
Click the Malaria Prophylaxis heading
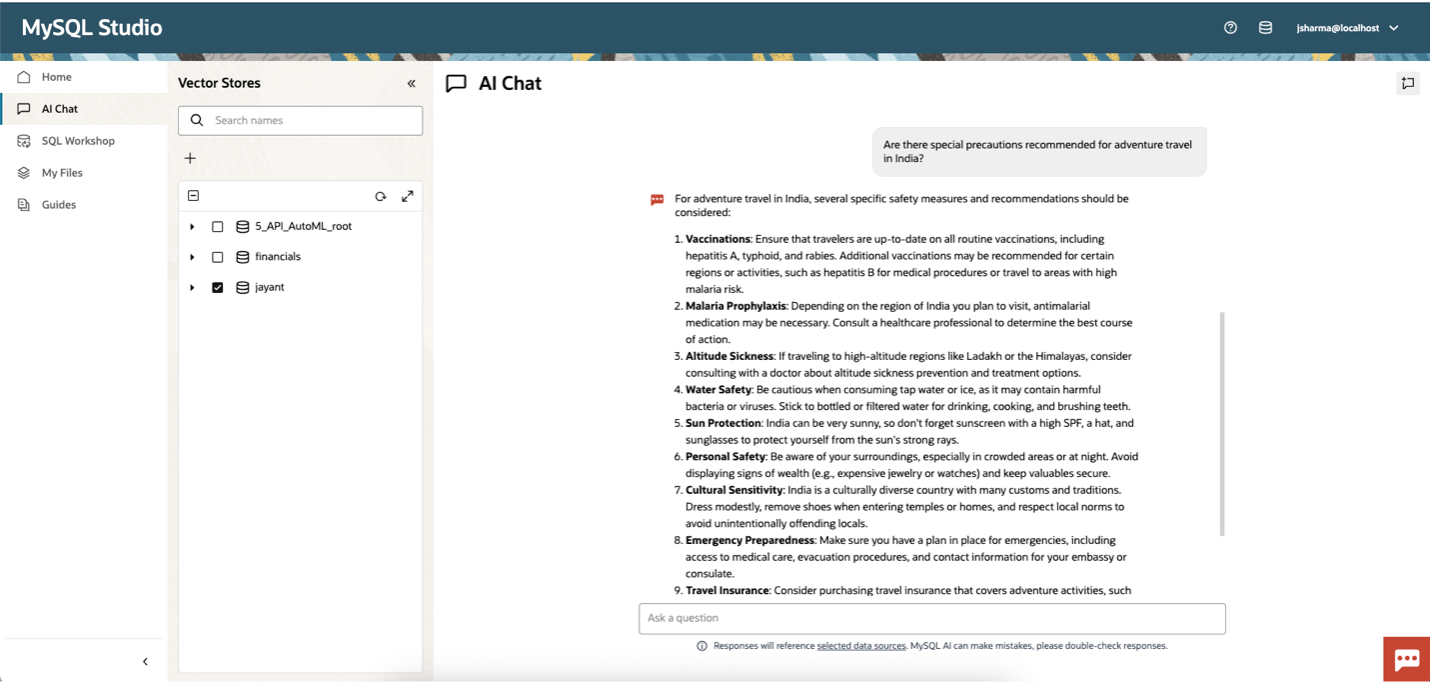(736, 306)
